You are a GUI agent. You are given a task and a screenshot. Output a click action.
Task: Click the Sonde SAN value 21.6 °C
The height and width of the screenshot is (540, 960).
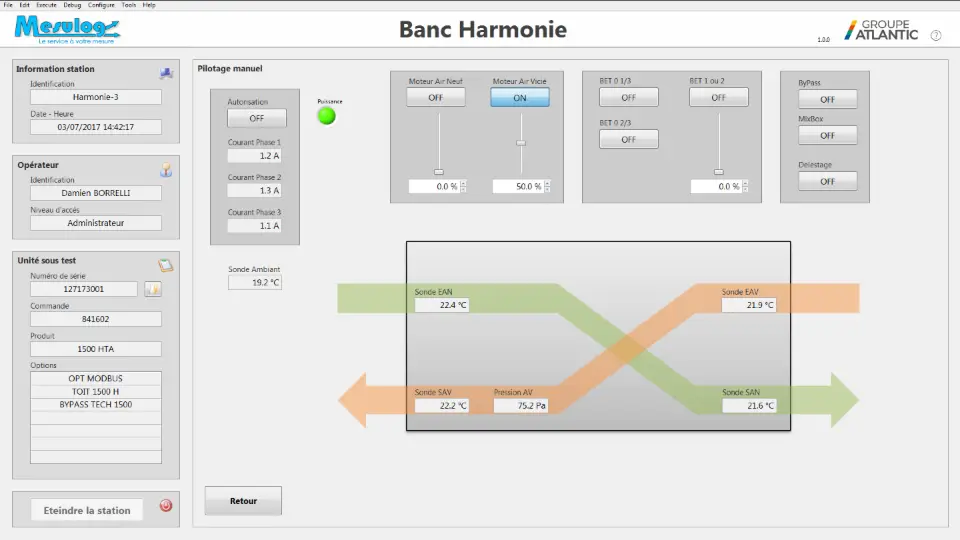[749, 405]
